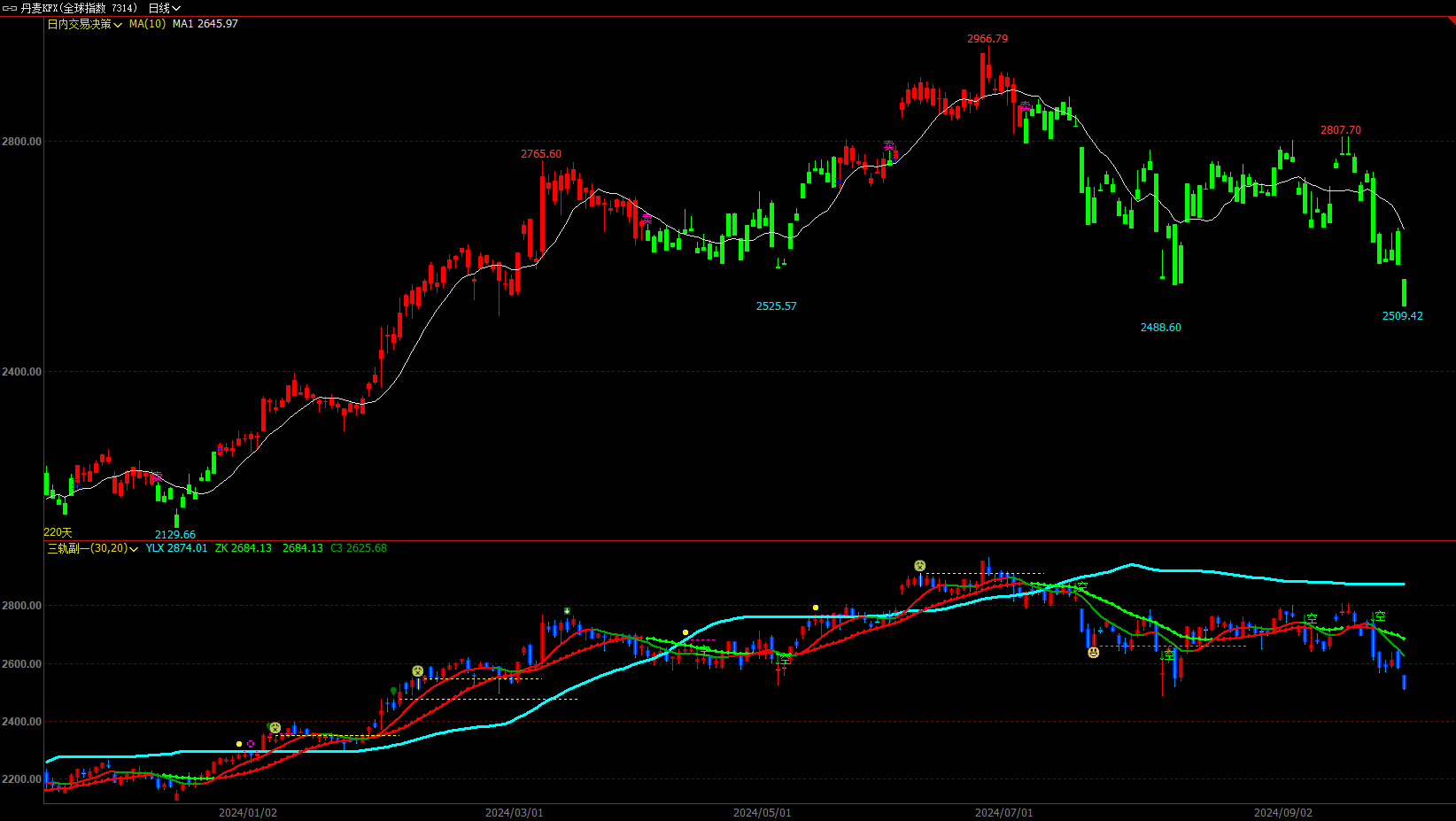Select the MA1 2645.97 value label
The width and height of the screenshot is (1456, 821).
(205, 24)
